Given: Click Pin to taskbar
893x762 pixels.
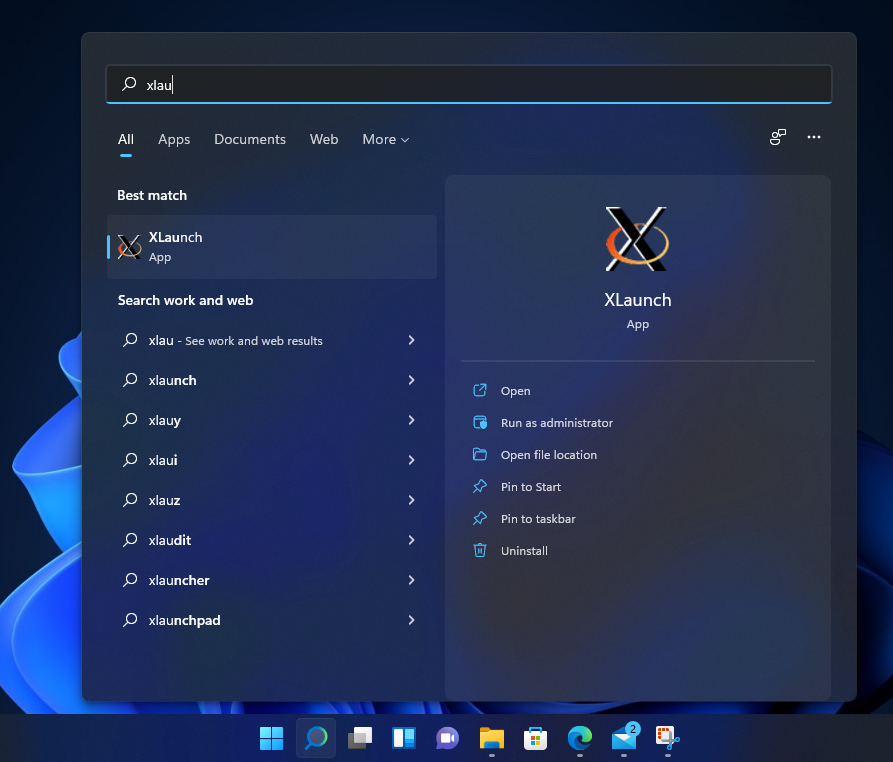Looking at the screenshot, I should click(538, 519).
